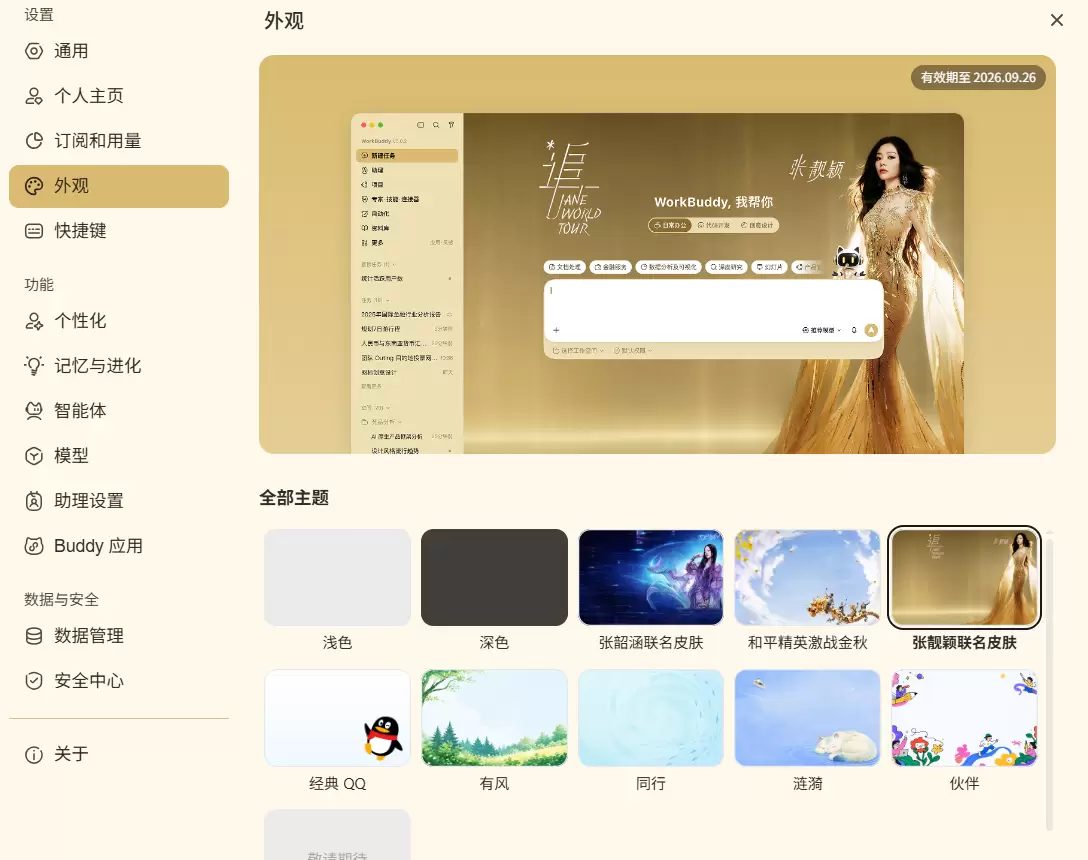Open the 安全中心 label
This screenshot has width=1088, height=860.
point(89,681)
